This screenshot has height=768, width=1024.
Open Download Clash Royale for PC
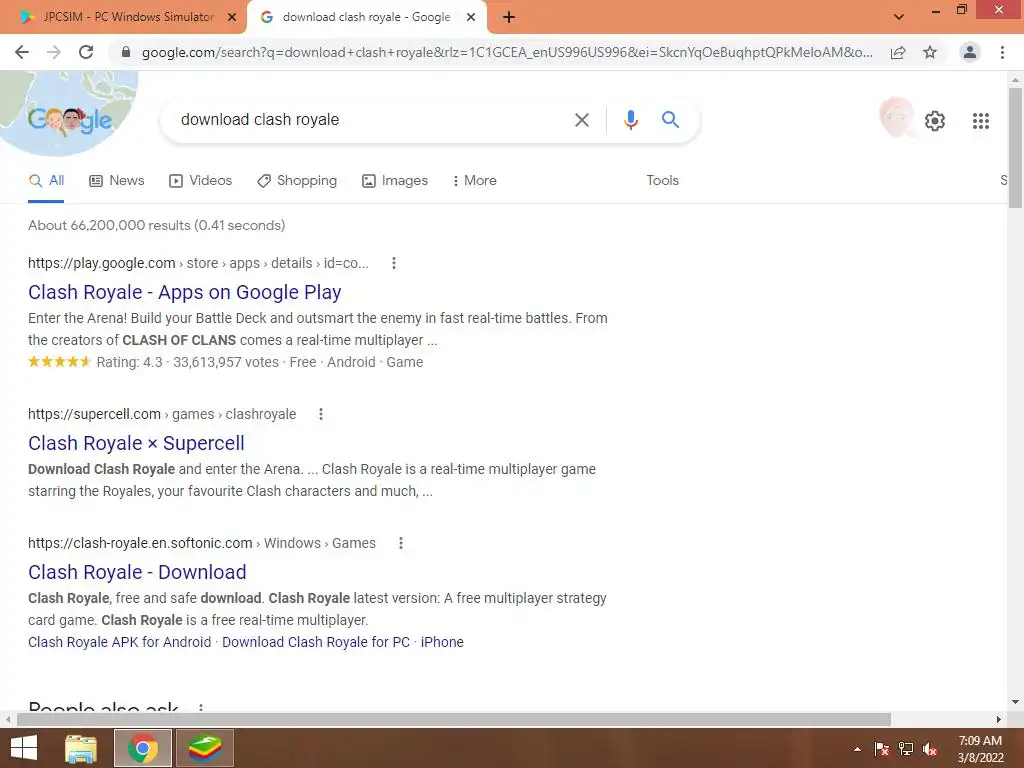point(316,642)
